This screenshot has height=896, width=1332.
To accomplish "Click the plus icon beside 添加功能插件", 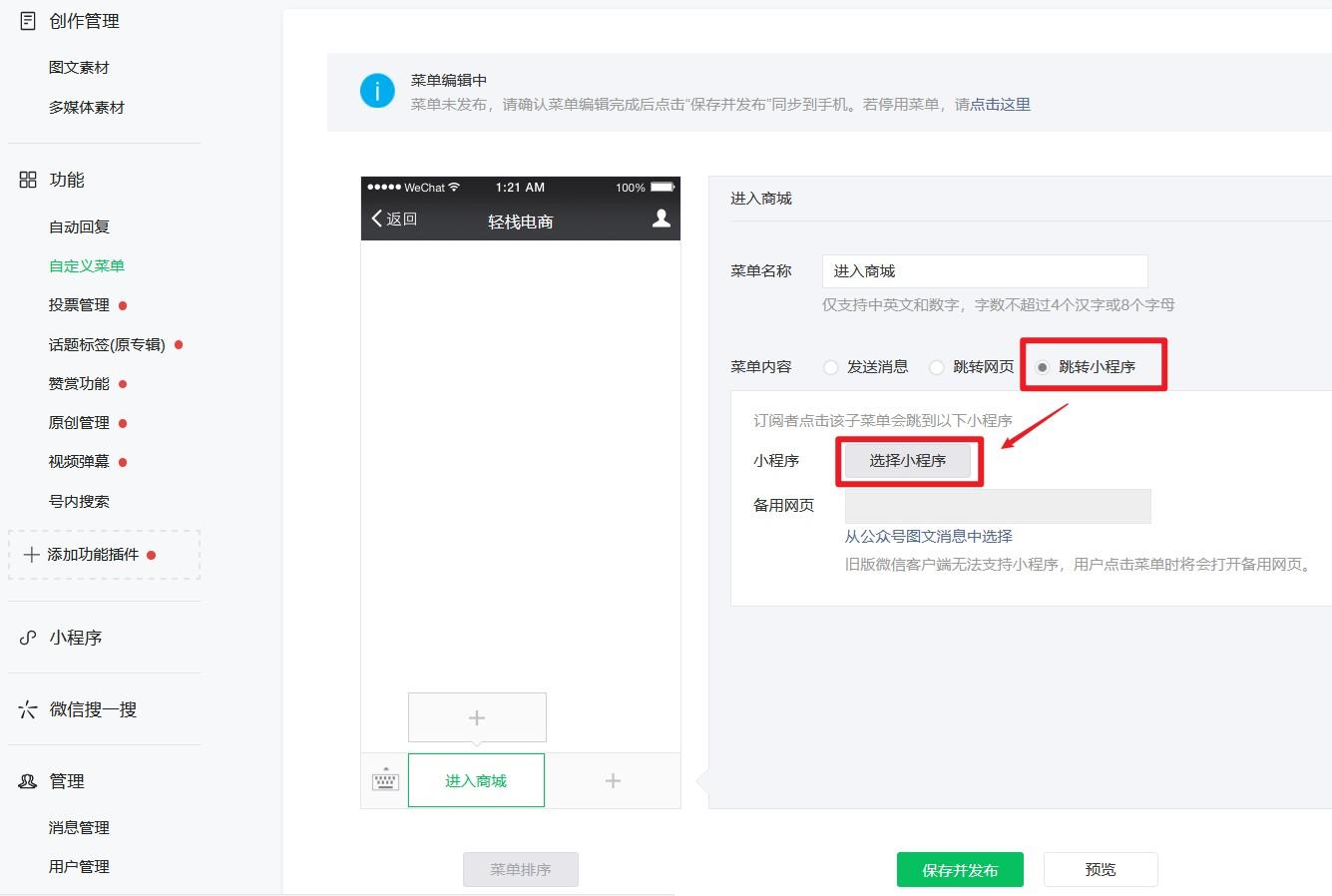I will pyautogui.click(x=32, y=555).
